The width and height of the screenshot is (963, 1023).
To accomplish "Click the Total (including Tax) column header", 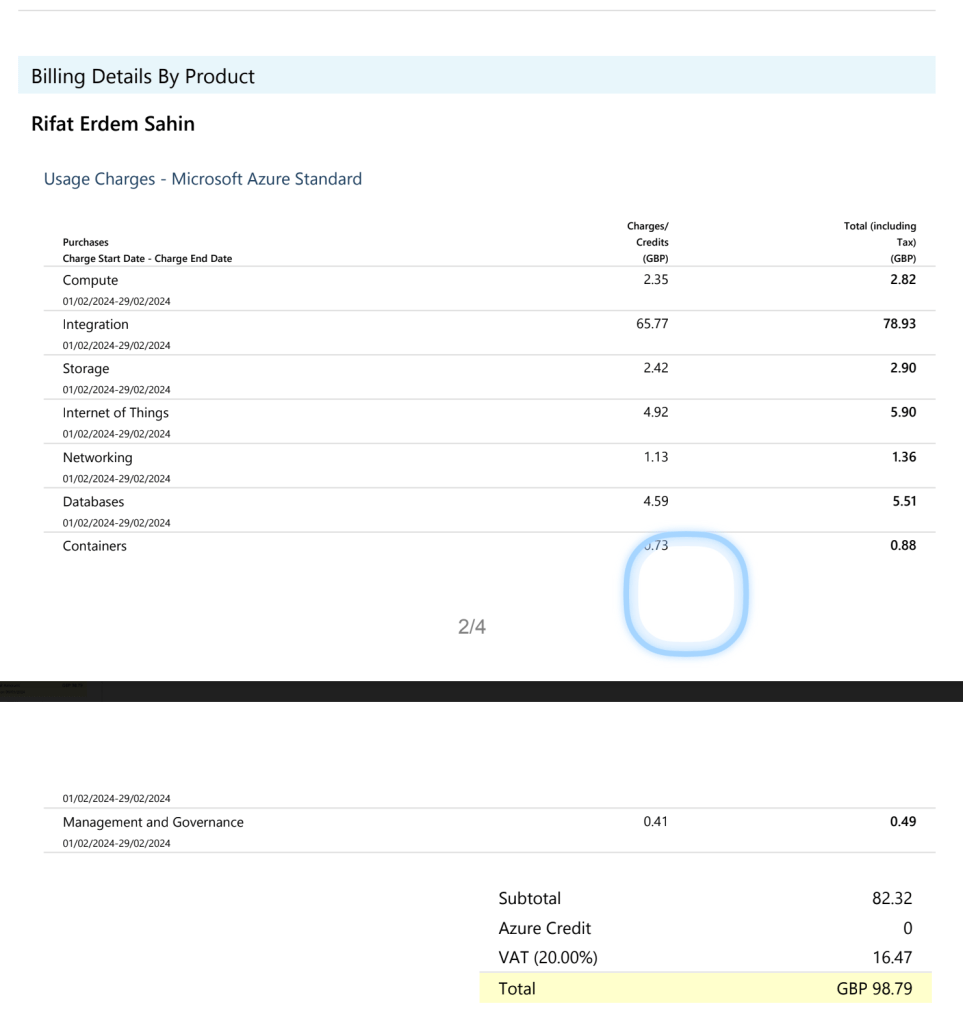I will point(879,242).
